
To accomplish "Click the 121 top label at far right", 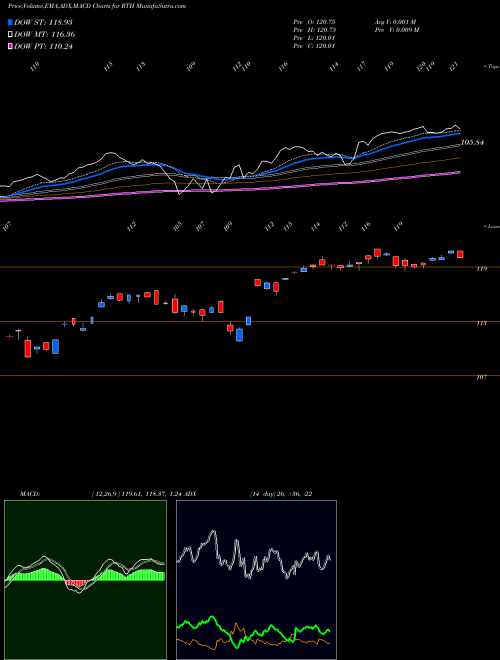I will (x=454, y=67).
